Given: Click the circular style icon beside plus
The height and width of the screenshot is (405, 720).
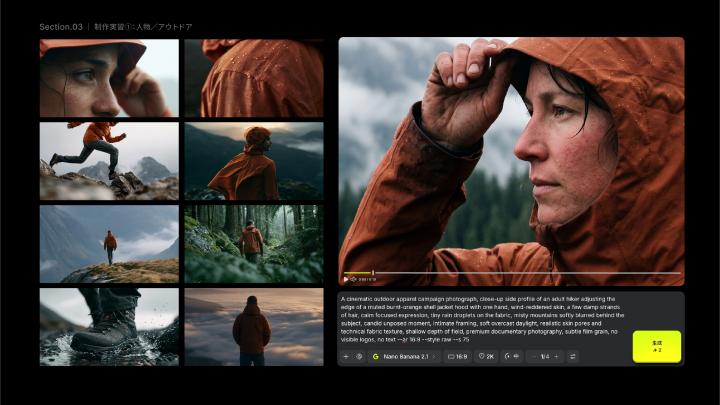Looking at the screenshot, I should click(x=359, y=356).
